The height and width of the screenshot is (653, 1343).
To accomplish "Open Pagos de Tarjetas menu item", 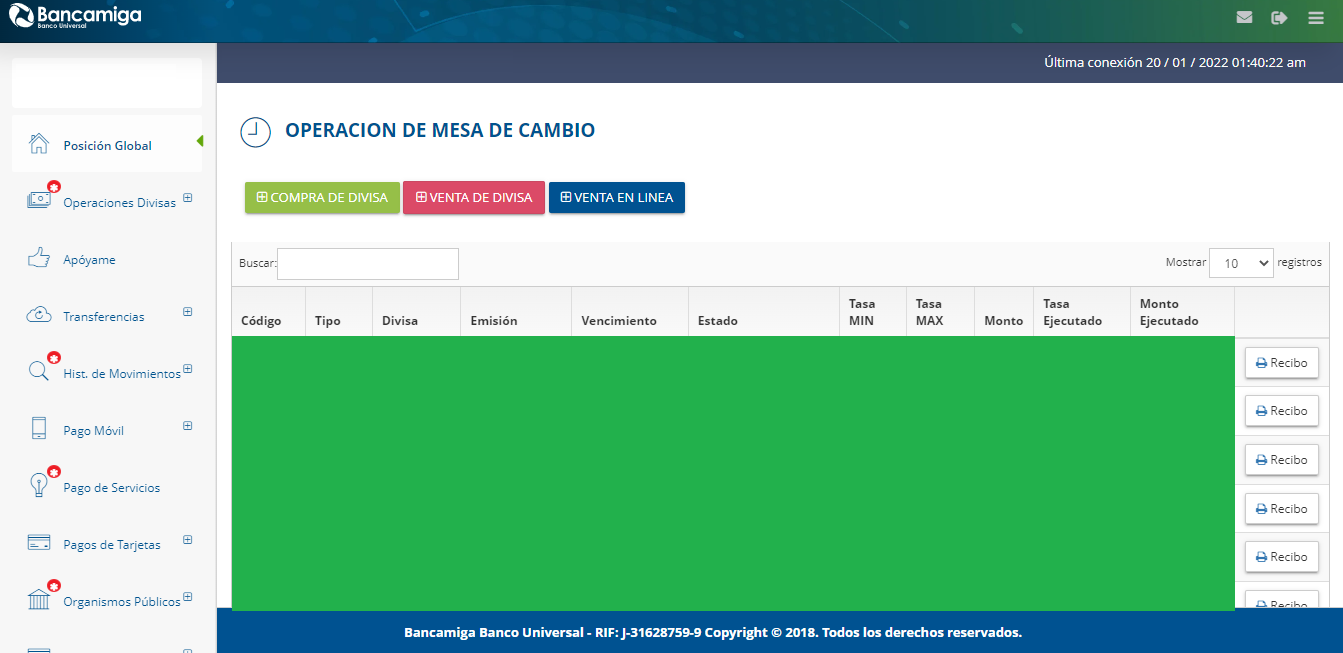I will [x=111, y=545].
